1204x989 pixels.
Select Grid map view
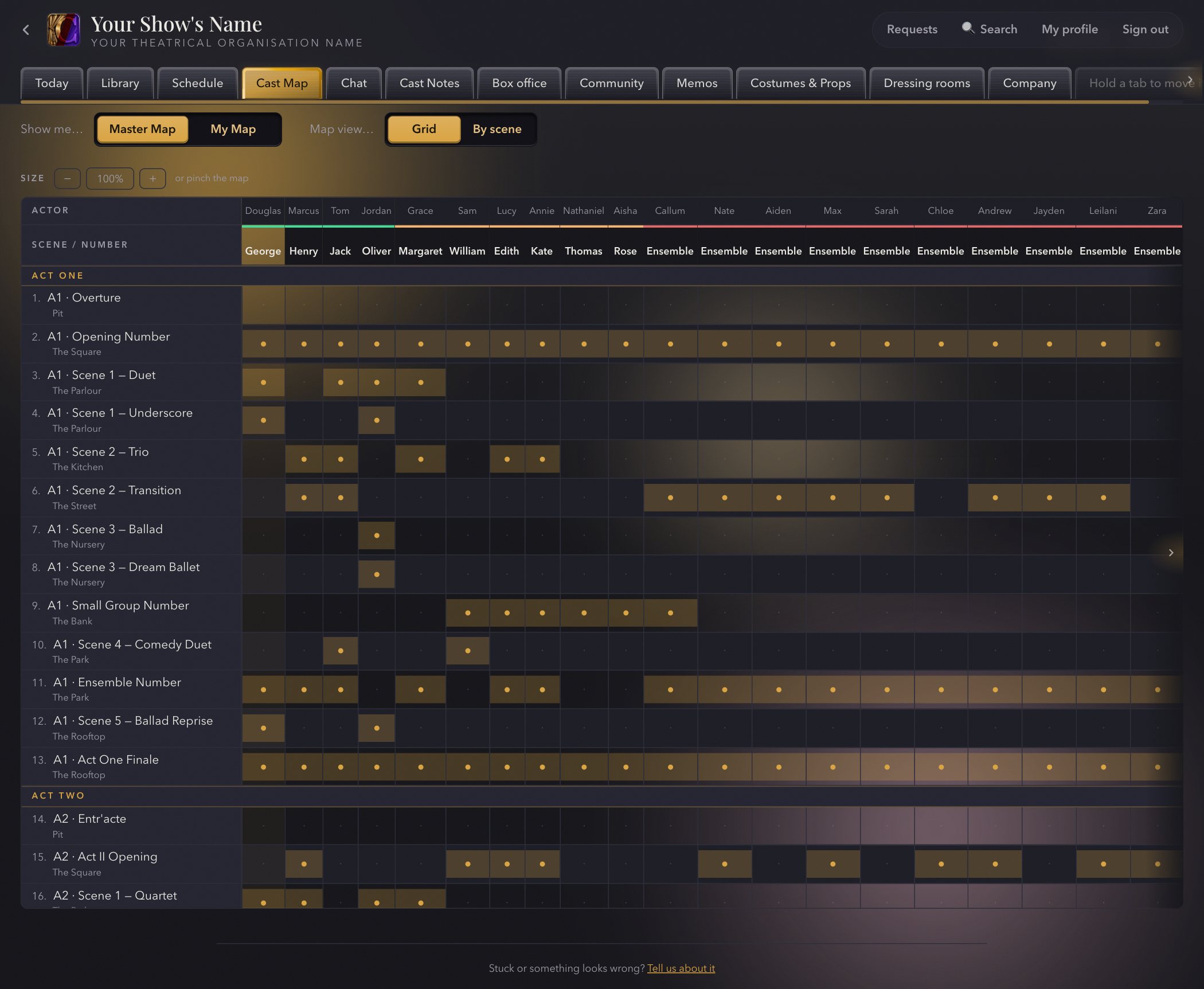[x=424, y=129]
